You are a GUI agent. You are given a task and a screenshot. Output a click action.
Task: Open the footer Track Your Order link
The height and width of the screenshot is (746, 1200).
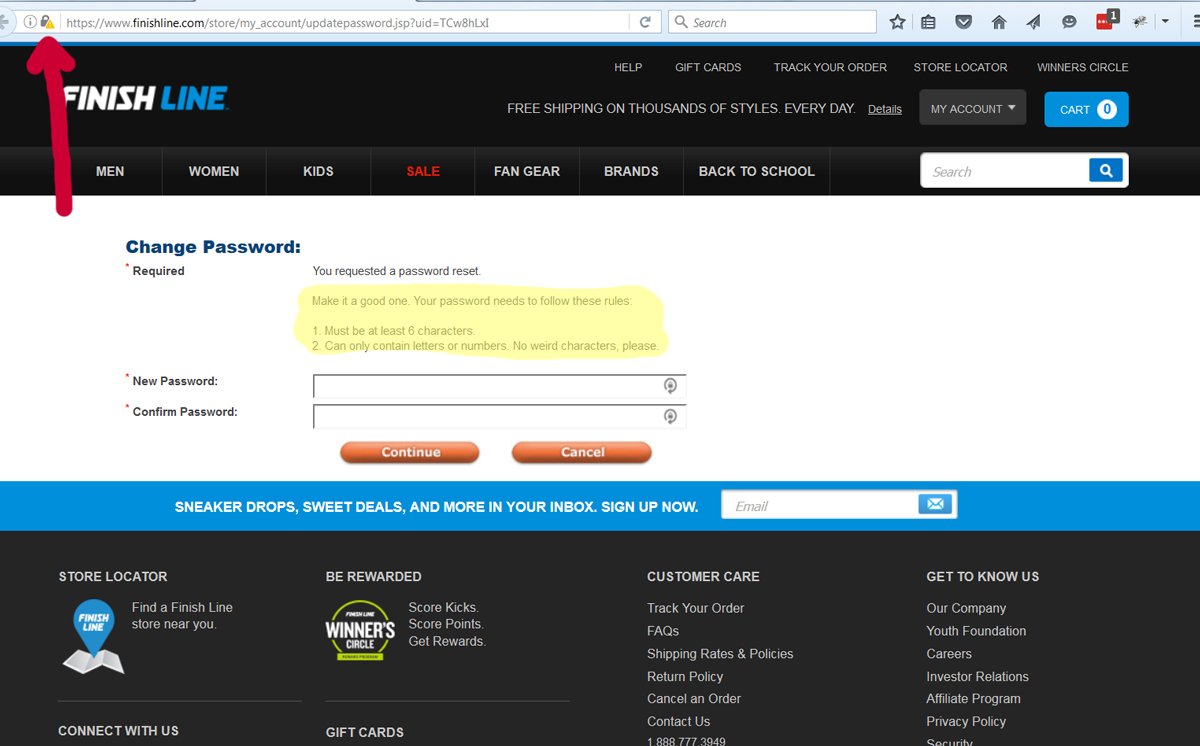pos(695,608)
